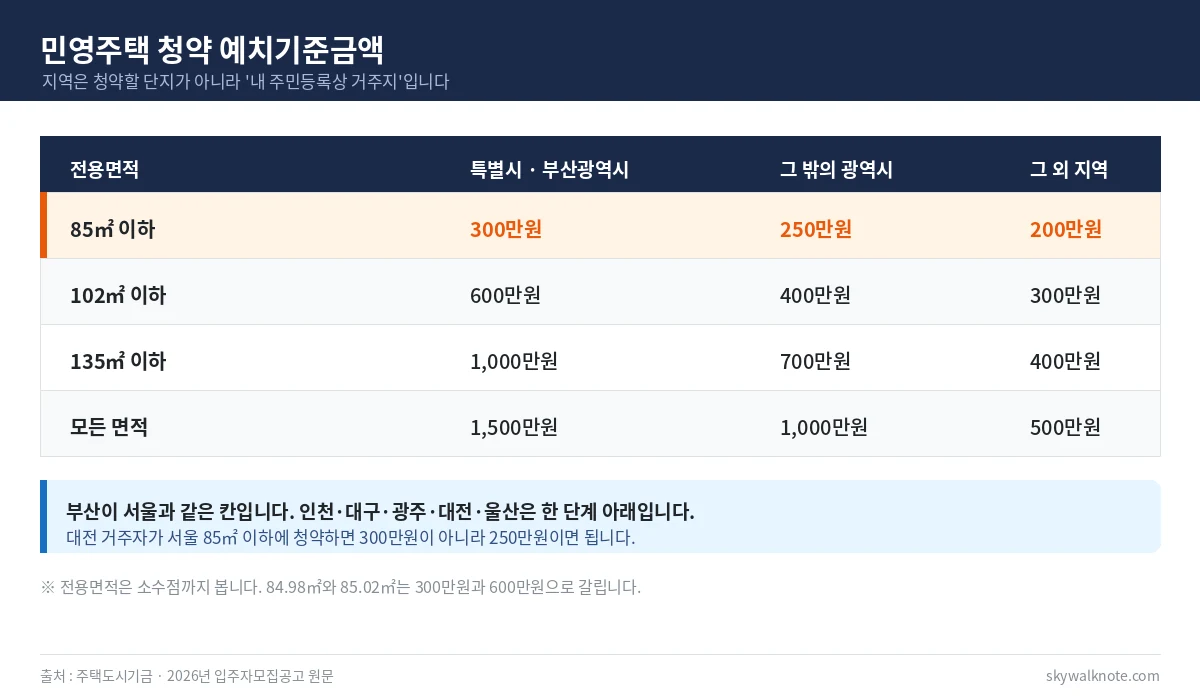Image resolution: width=1200 pixels, height=700 pixels.
Task: Select the '모든 면적' row label
Action: tap(109, 427)
